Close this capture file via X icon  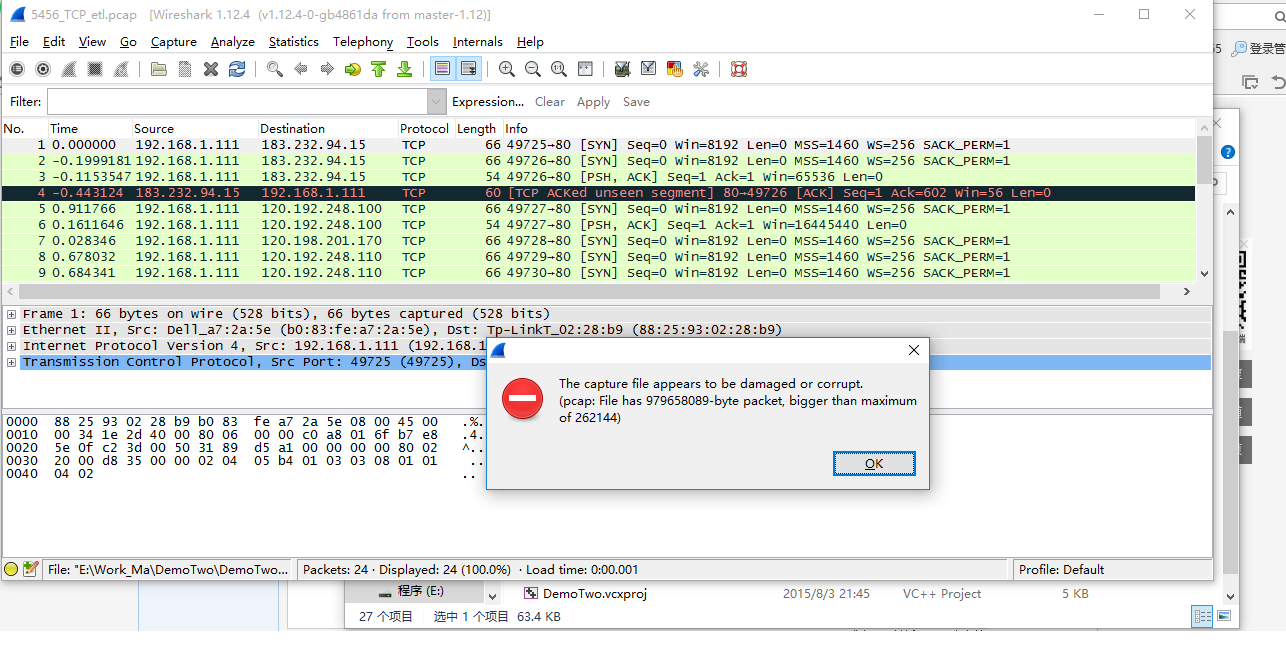[x=211, y=69]
